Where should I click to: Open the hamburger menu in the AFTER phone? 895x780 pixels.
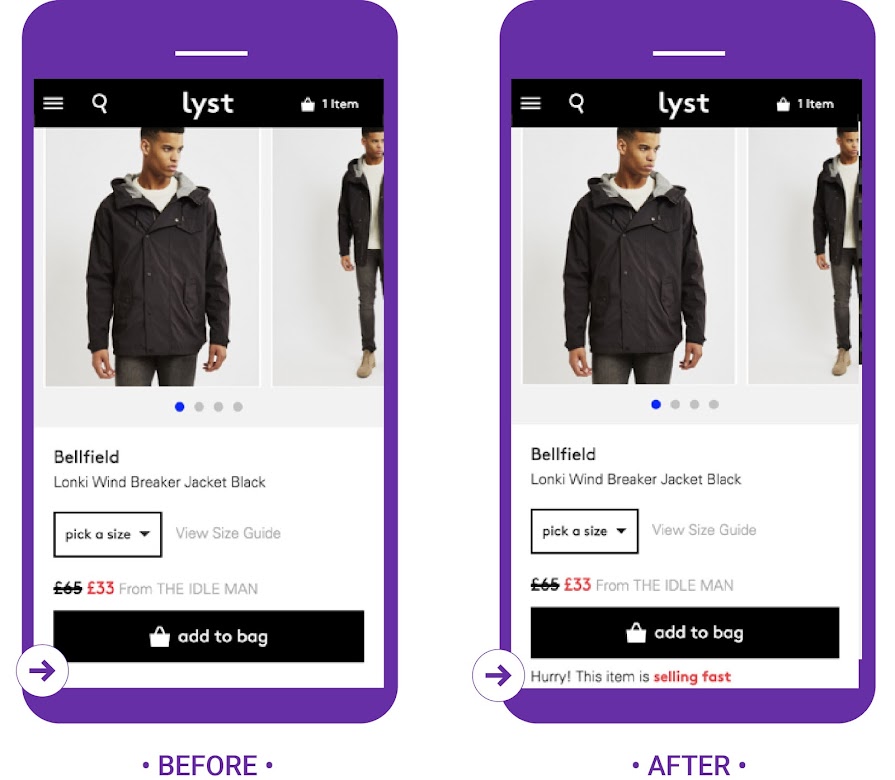coord(531,103)
